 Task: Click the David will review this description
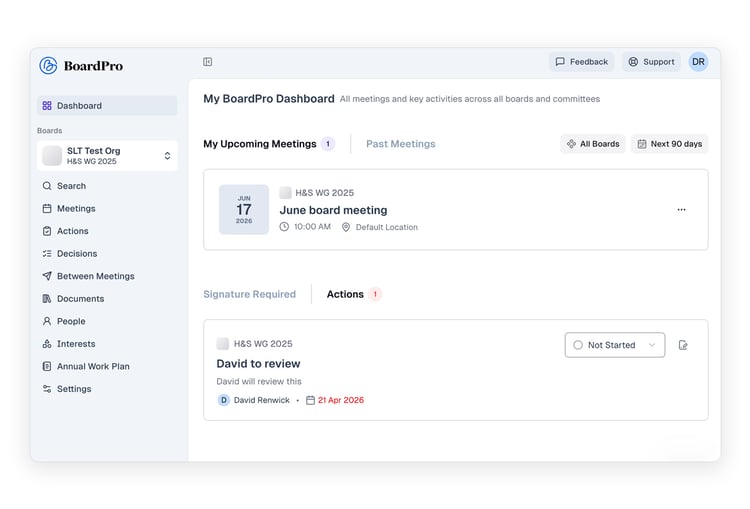[x=259, y=381]
